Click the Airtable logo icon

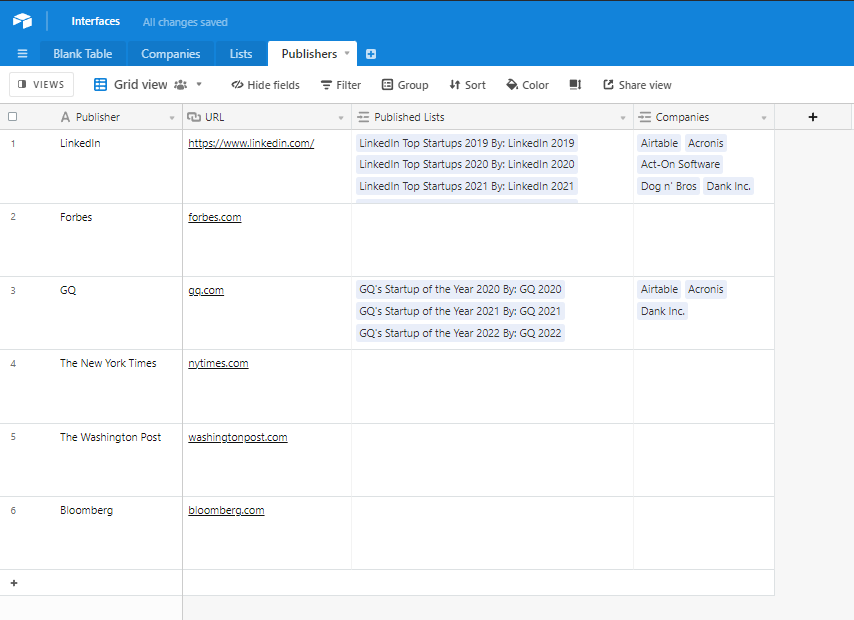22,21
